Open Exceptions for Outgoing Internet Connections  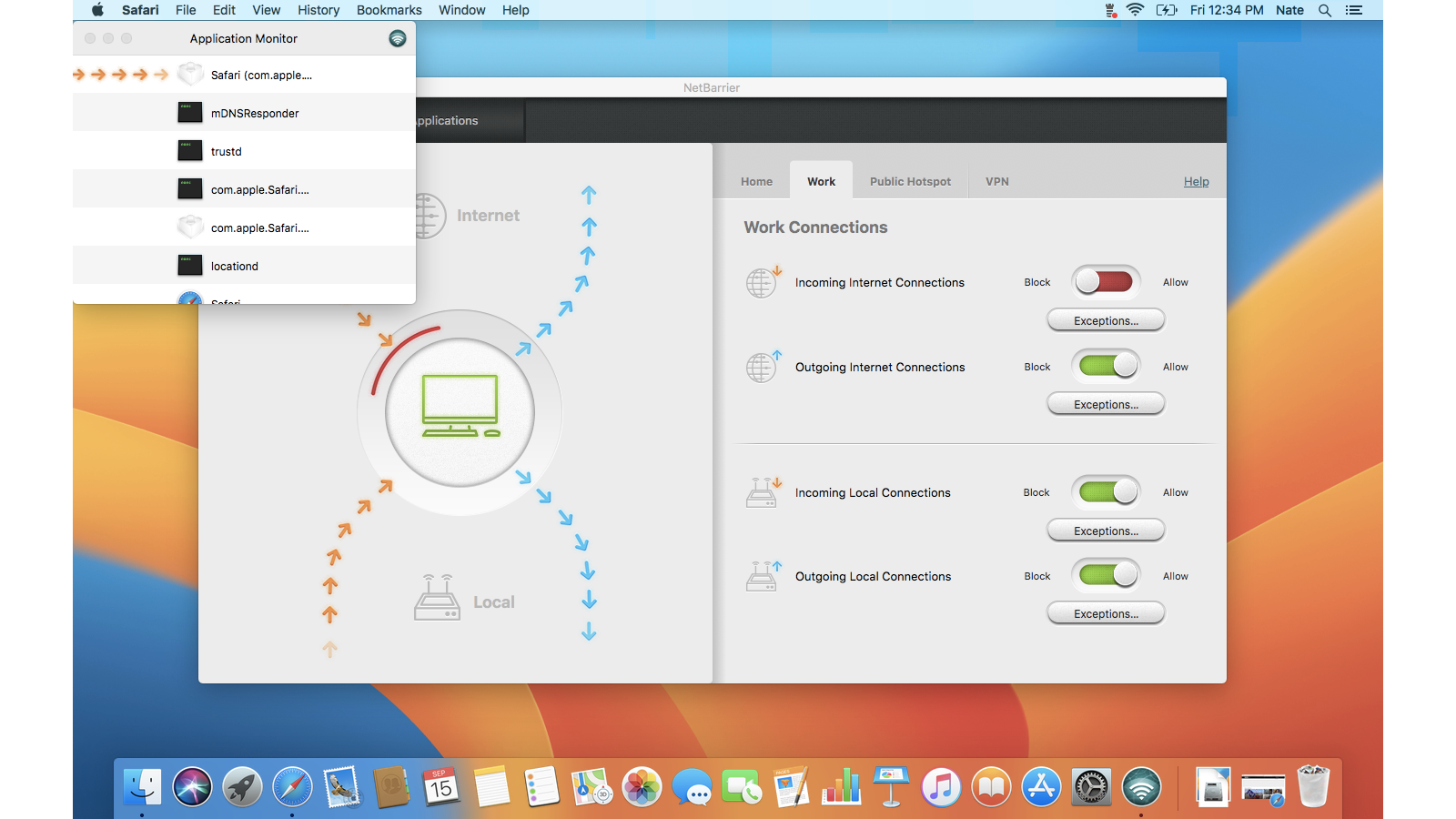point(1106,404)
